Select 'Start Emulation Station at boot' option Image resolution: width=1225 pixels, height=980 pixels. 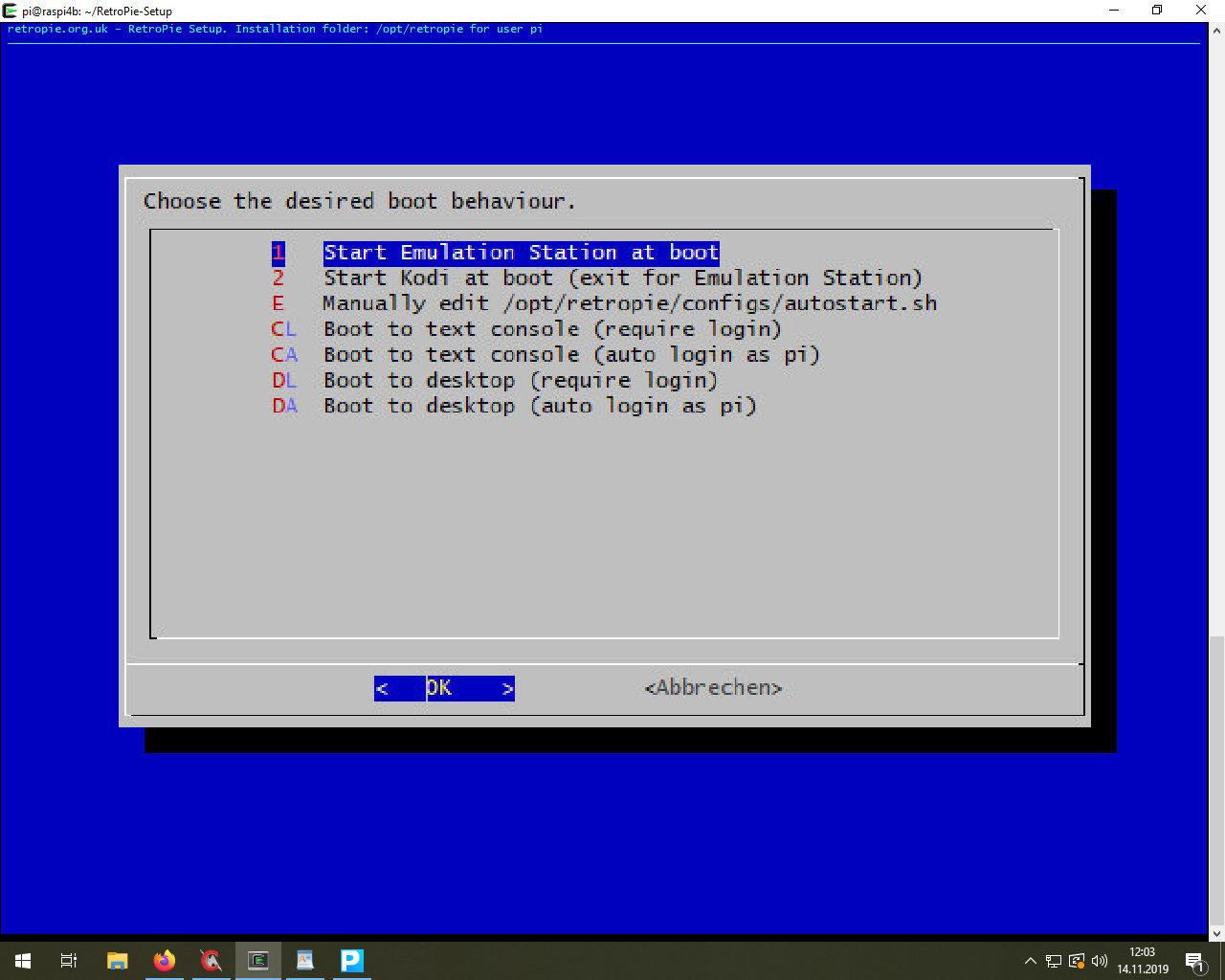point(521,253)
